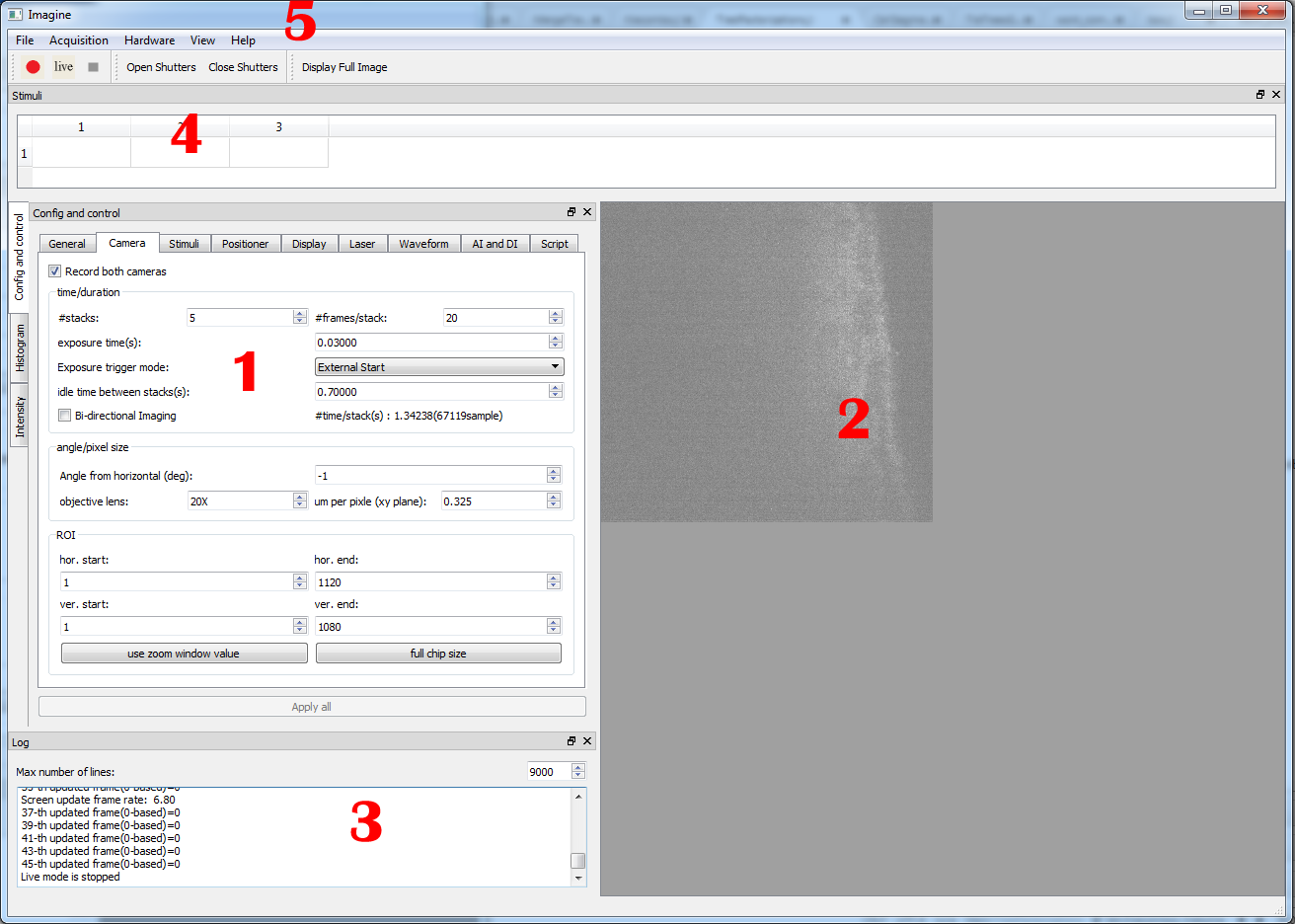Enable Bi-directional Imaging checkbox

65,416
